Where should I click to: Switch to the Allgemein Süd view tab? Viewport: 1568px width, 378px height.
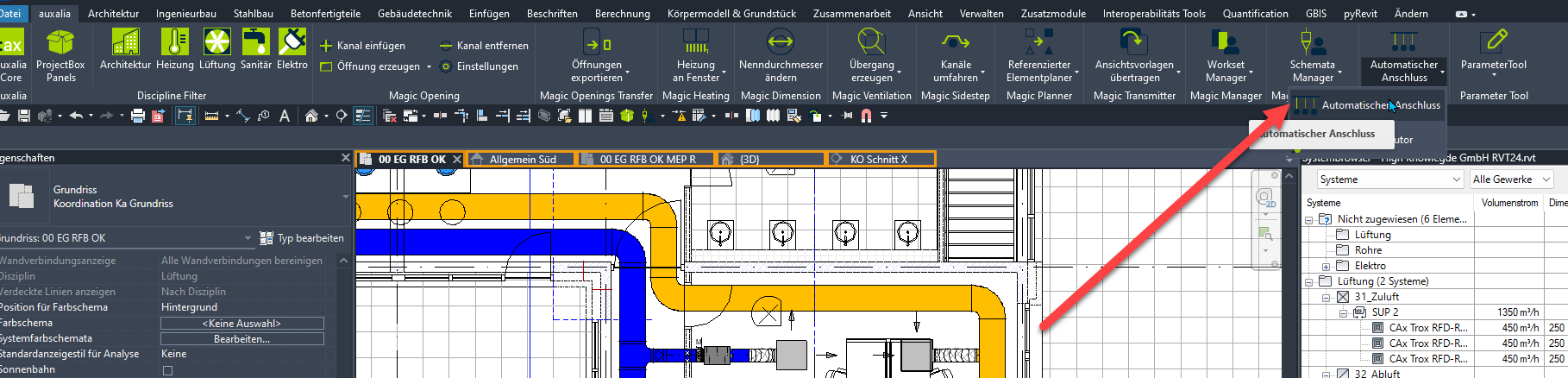tap(522, 160)
